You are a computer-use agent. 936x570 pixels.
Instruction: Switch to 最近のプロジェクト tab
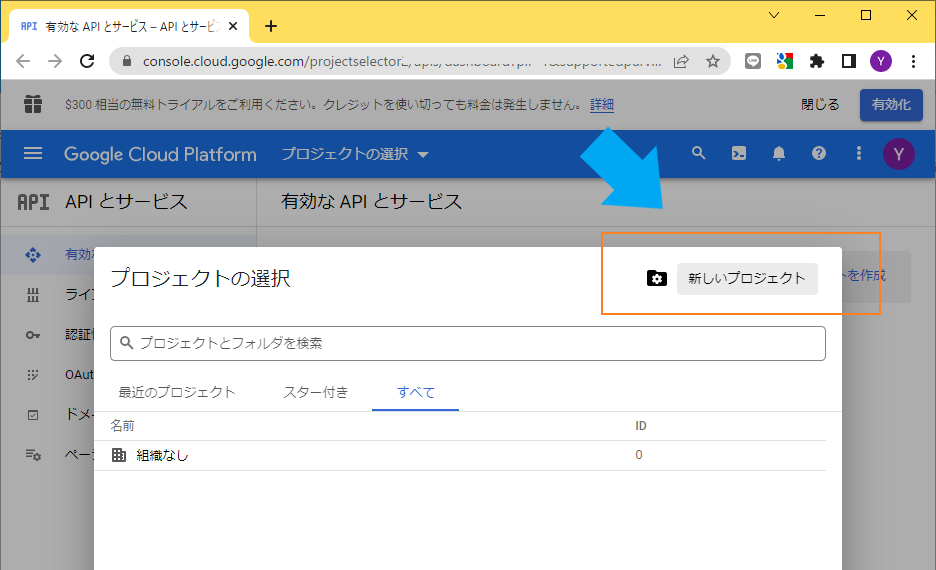[177, 392]
